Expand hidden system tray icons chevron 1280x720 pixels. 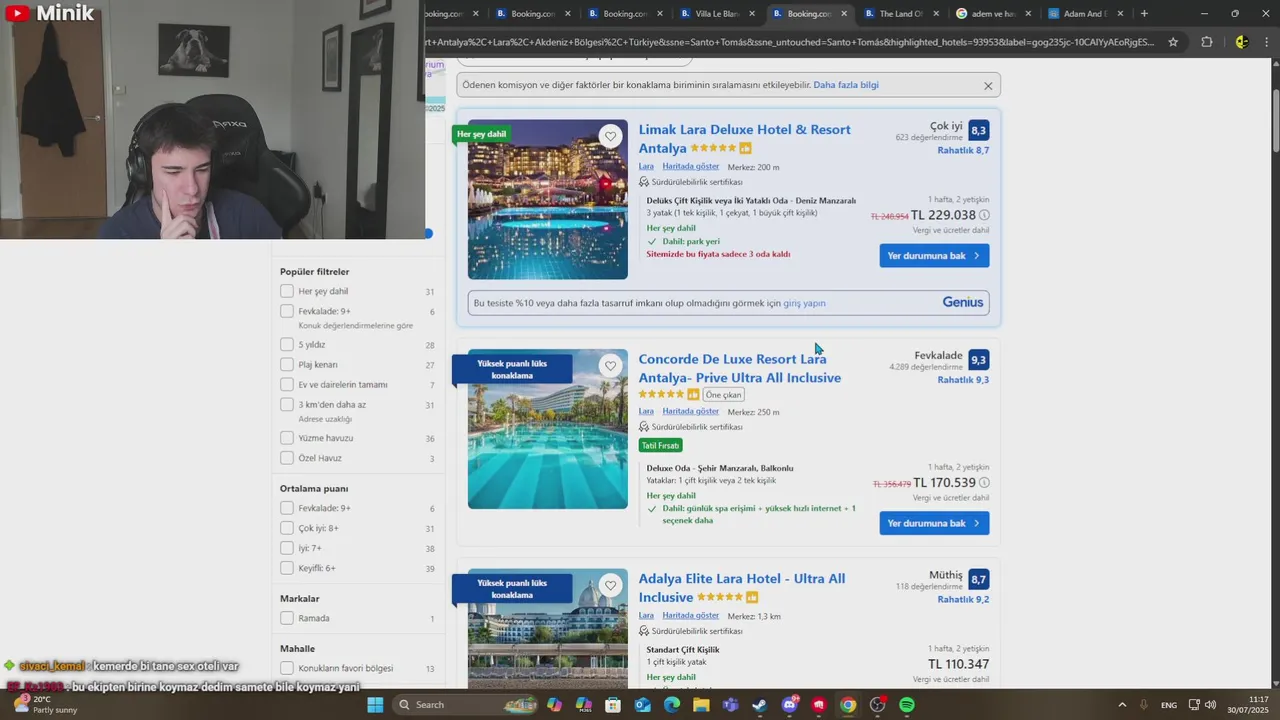click(x=1121, y=705)
